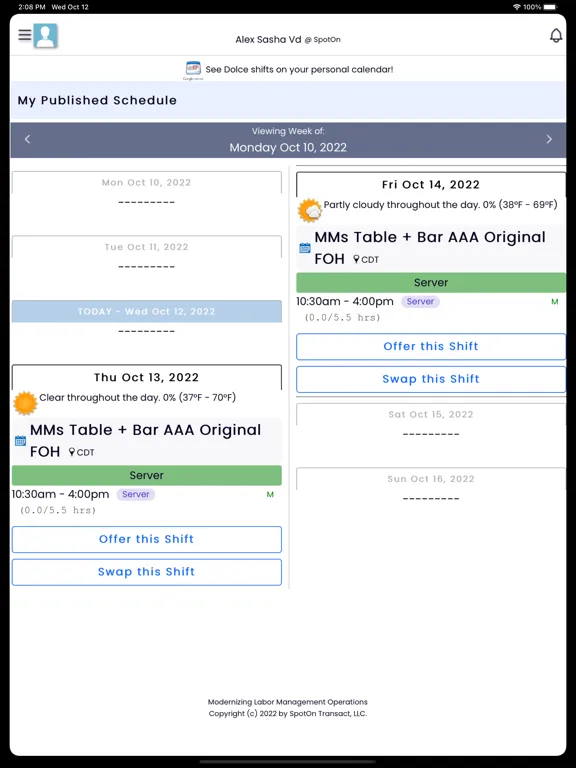Tap 'Partly cloudy throughout the day' forecast text
The height and width of the screenshot is (768, 576).
pyautogui.click(x=440, y=205)
